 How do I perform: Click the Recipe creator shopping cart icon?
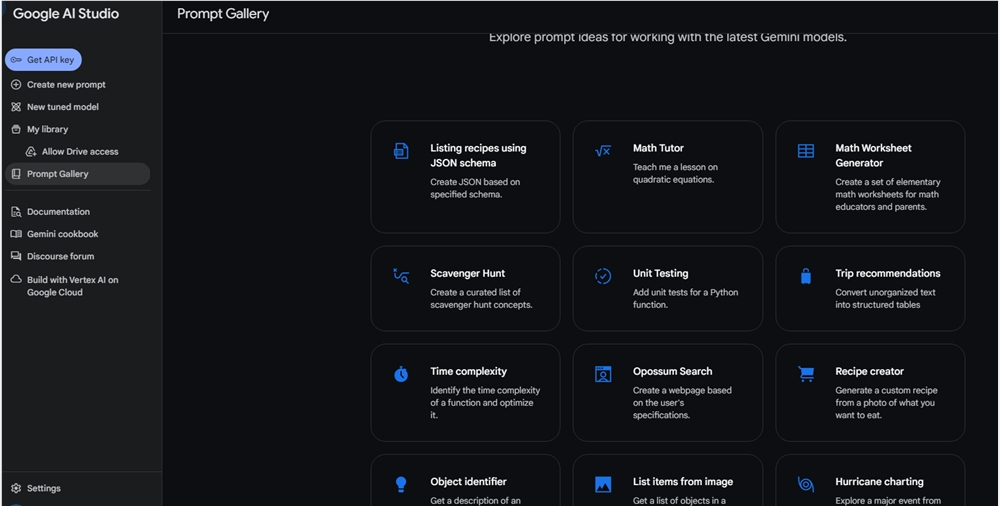[x=805, y=374]
